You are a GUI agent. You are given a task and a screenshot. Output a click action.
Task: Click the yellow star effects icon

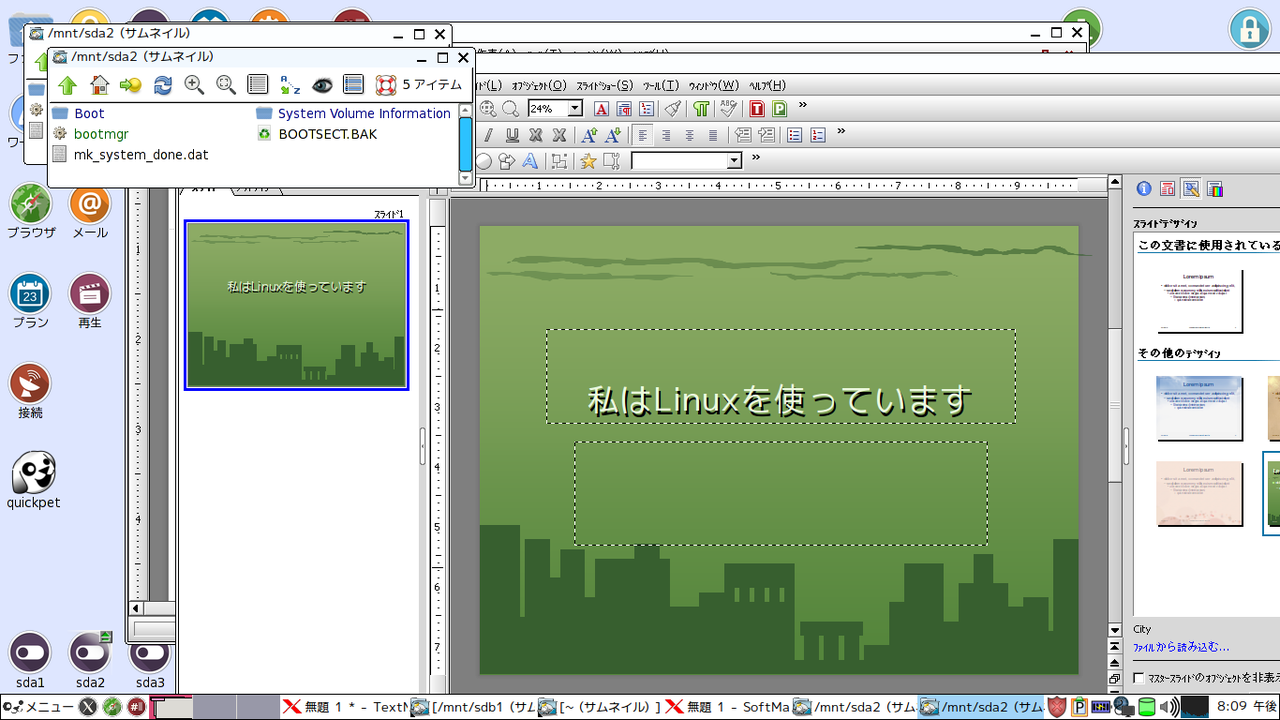[588, 161]
